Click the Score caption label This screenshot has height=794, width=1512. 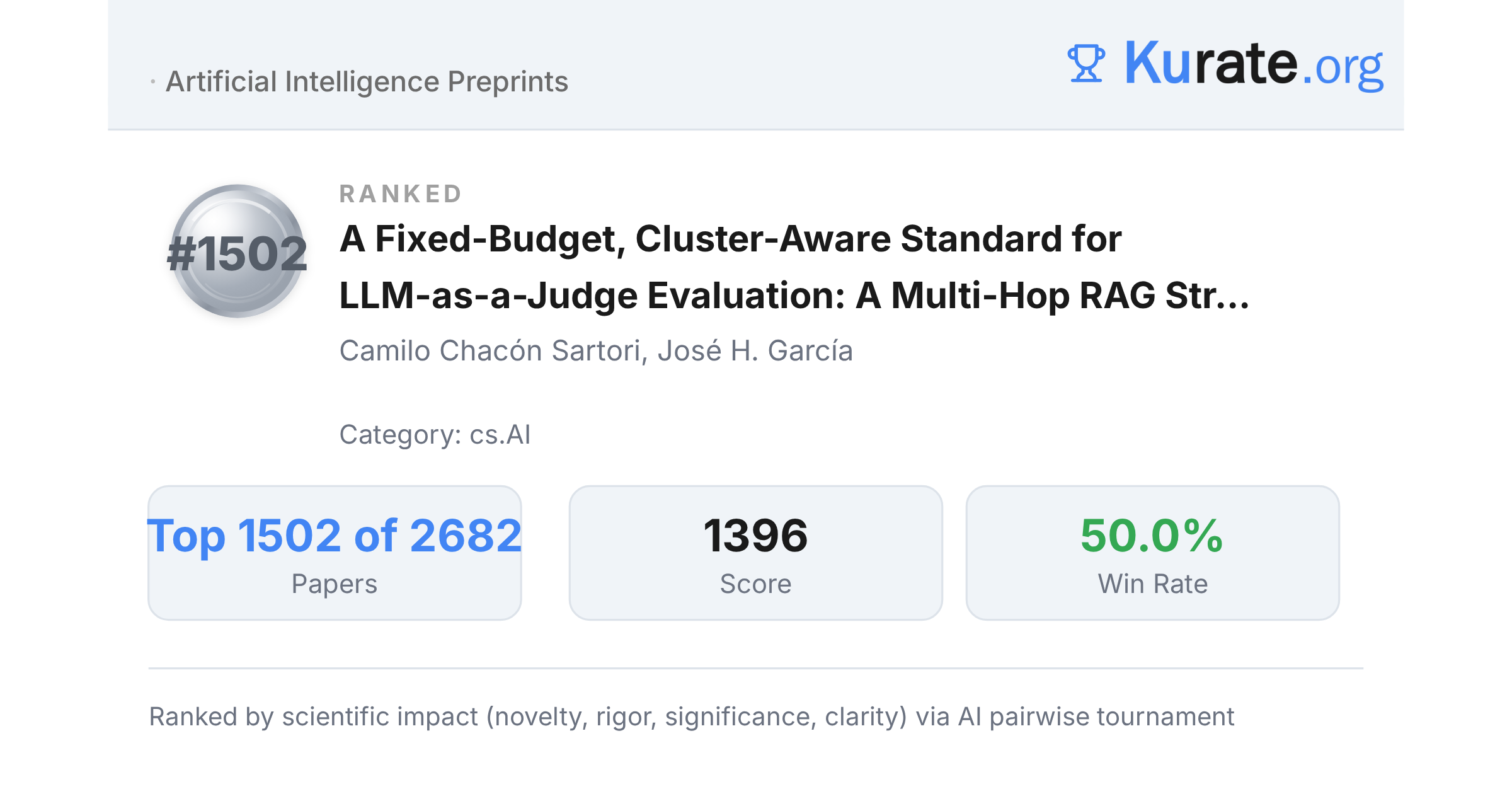(755, 584)
